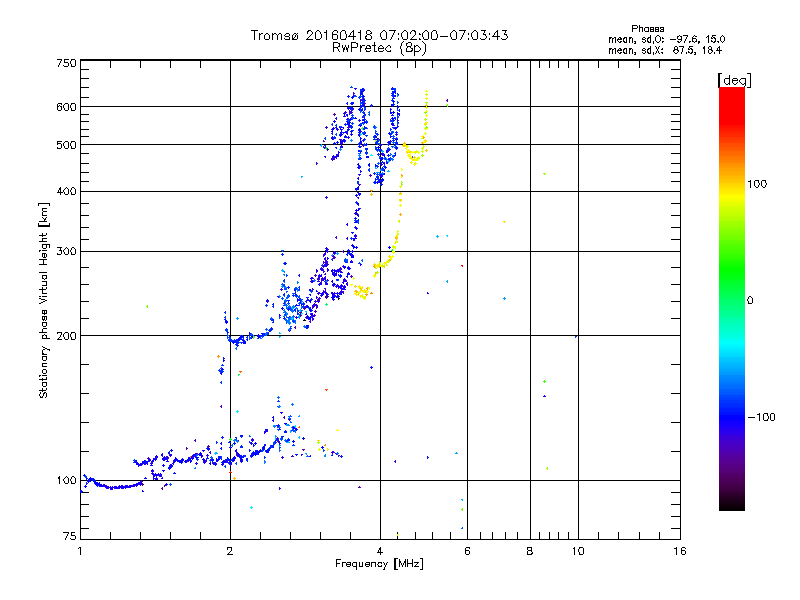Click the [deg] colorbar unit label

[x=734, y=80]
